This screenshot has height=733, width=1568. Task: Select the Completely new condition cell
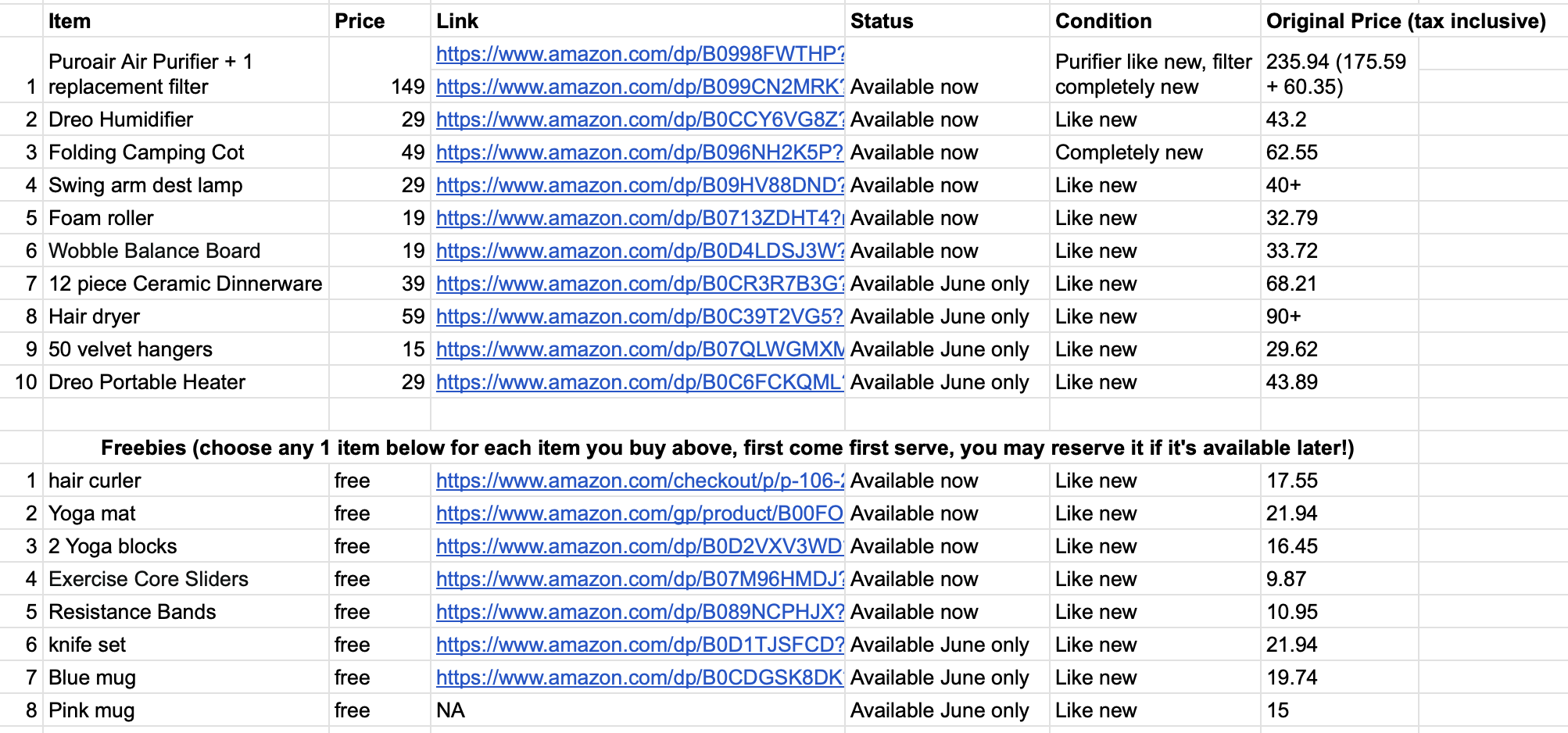tap(1154, 152)
